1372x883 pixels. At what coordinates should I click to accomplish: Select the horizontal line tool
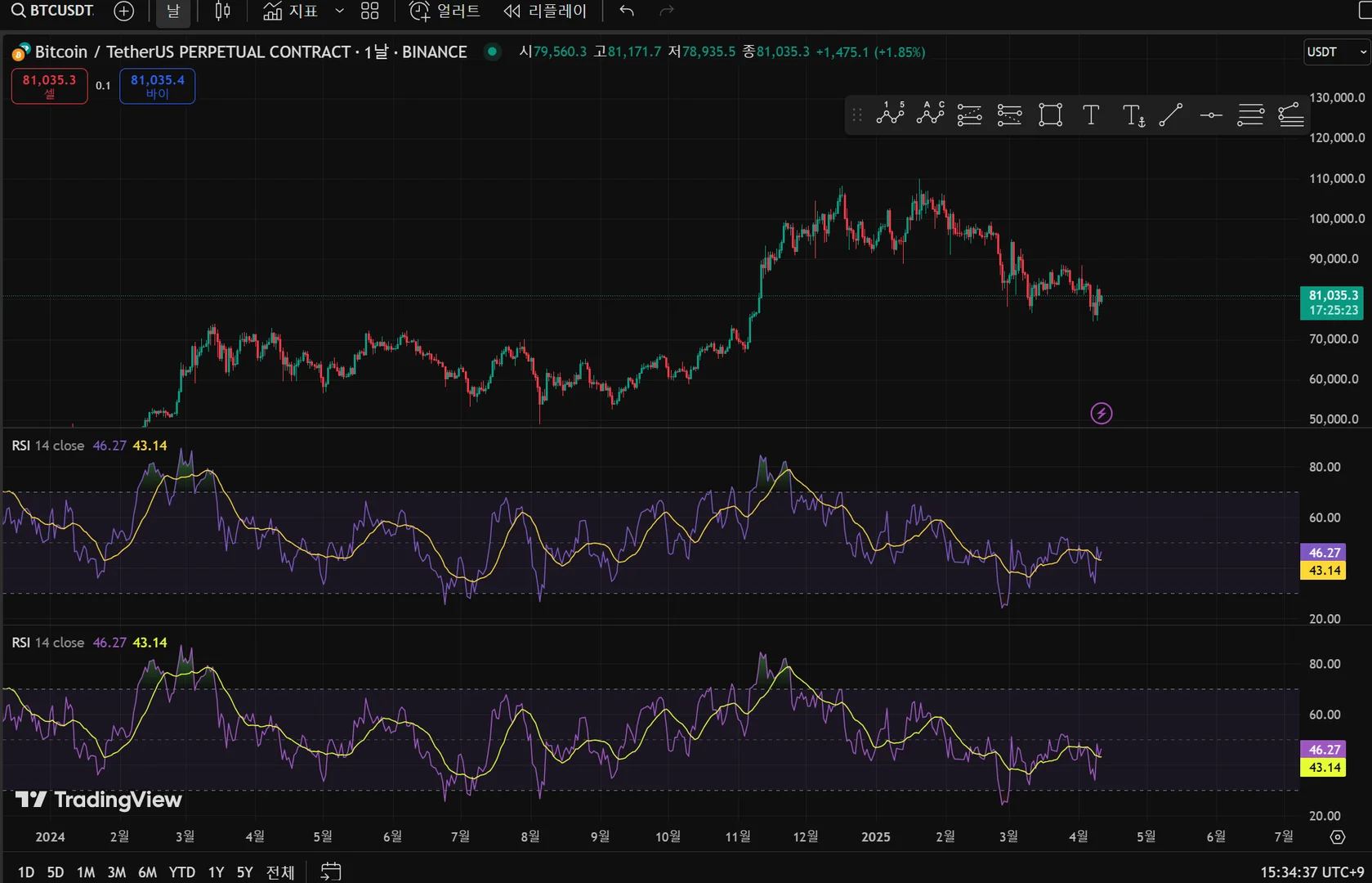tap(1211, 115)
